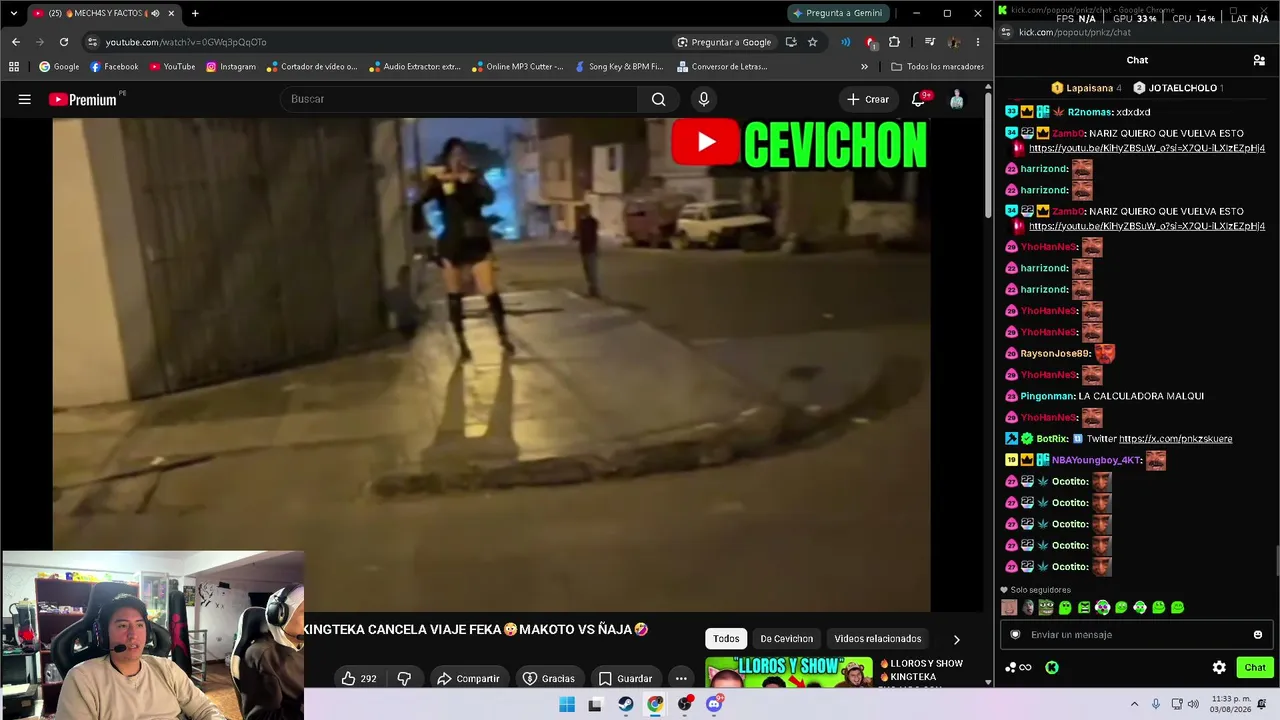Open the Online MP3 Cutter bookmark

(x=518, y=67)
